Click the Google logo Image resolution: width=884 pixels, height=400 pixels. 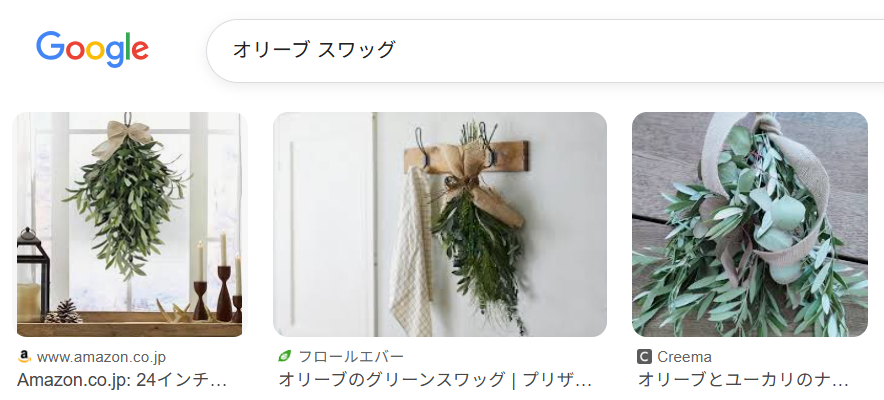92,50
